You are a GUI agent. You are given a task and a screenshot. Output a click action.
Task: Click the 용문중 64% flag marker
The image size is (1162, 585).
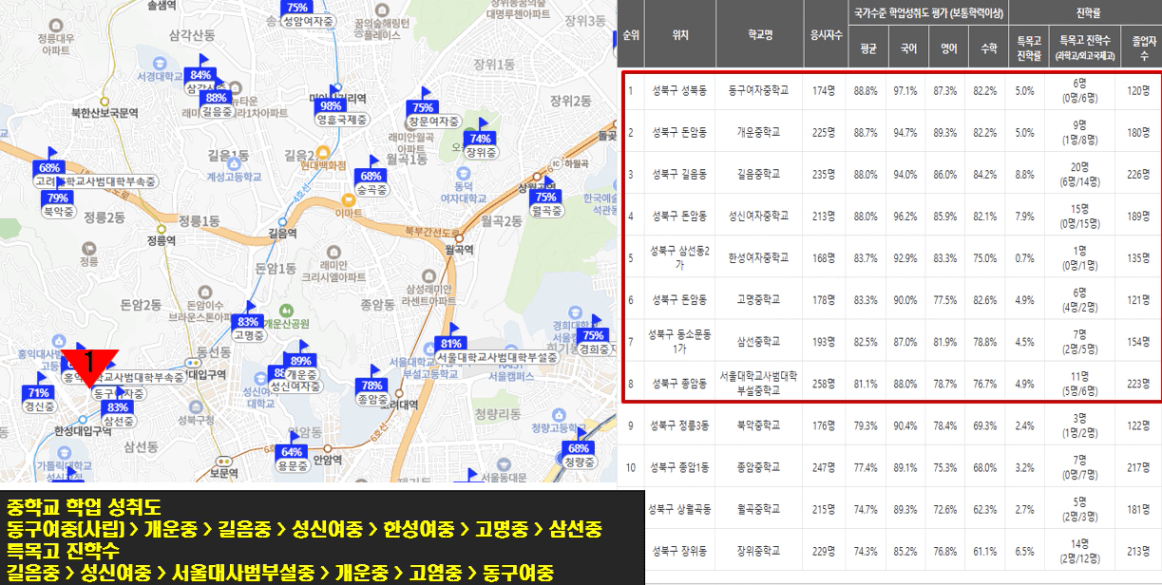[292, 452]
